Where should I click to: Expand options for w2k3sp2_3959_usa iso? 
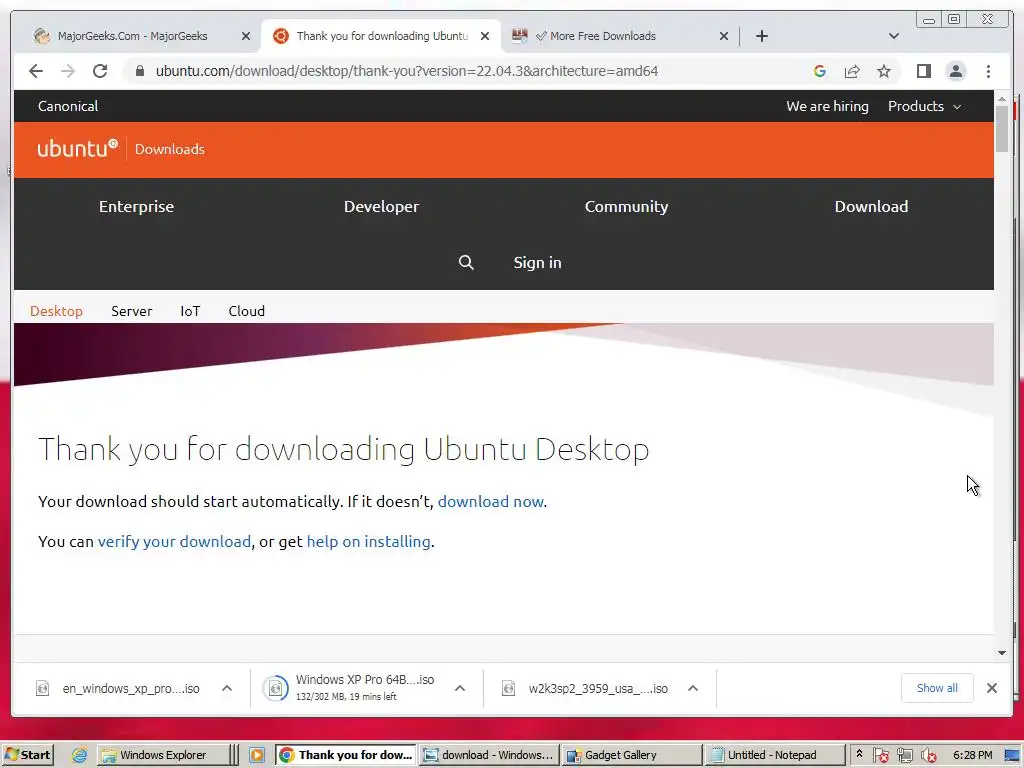click(693, 688)
